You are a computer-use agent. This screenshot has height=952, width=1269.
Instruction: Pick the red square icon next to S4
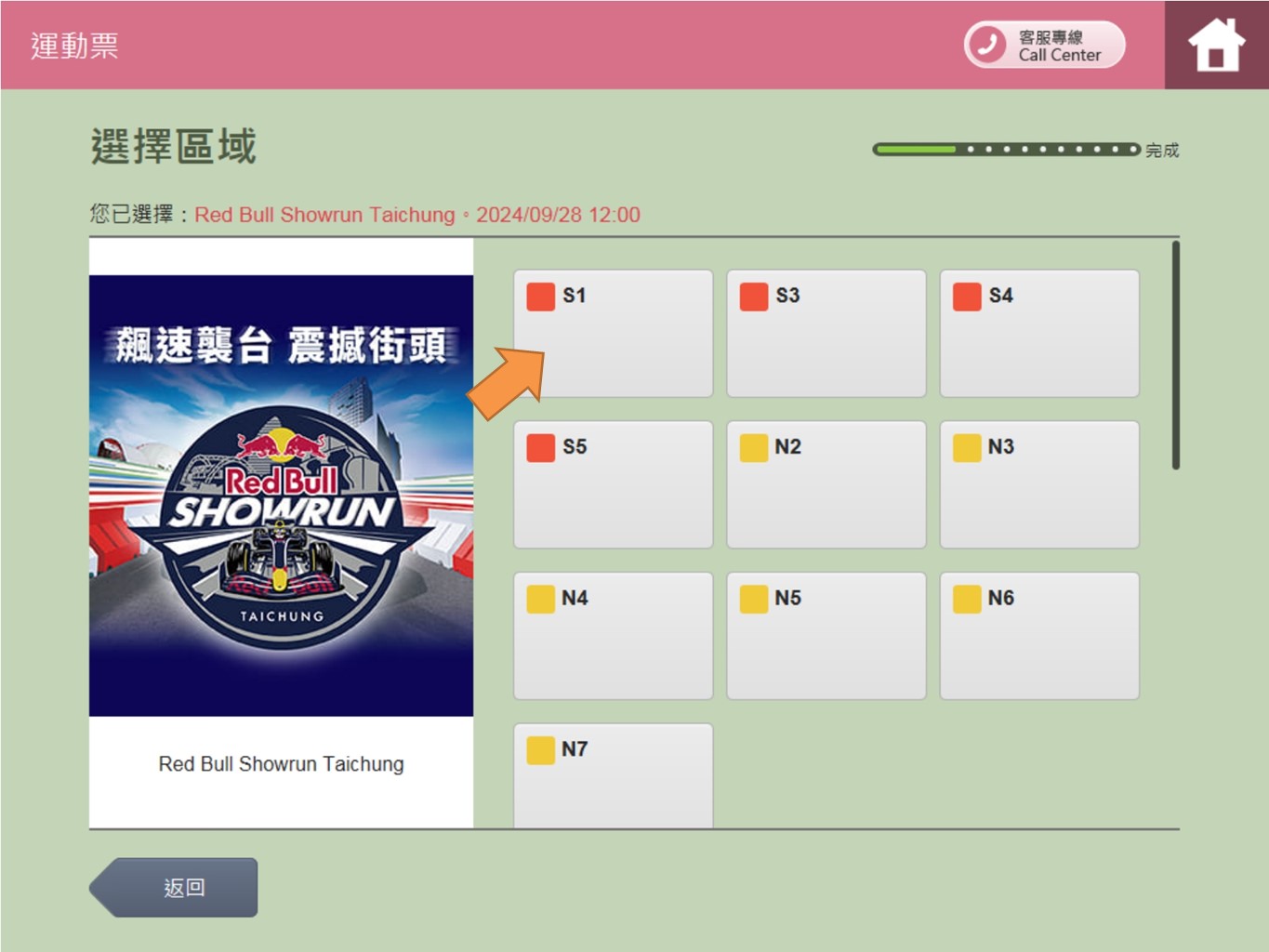point(967,297)
